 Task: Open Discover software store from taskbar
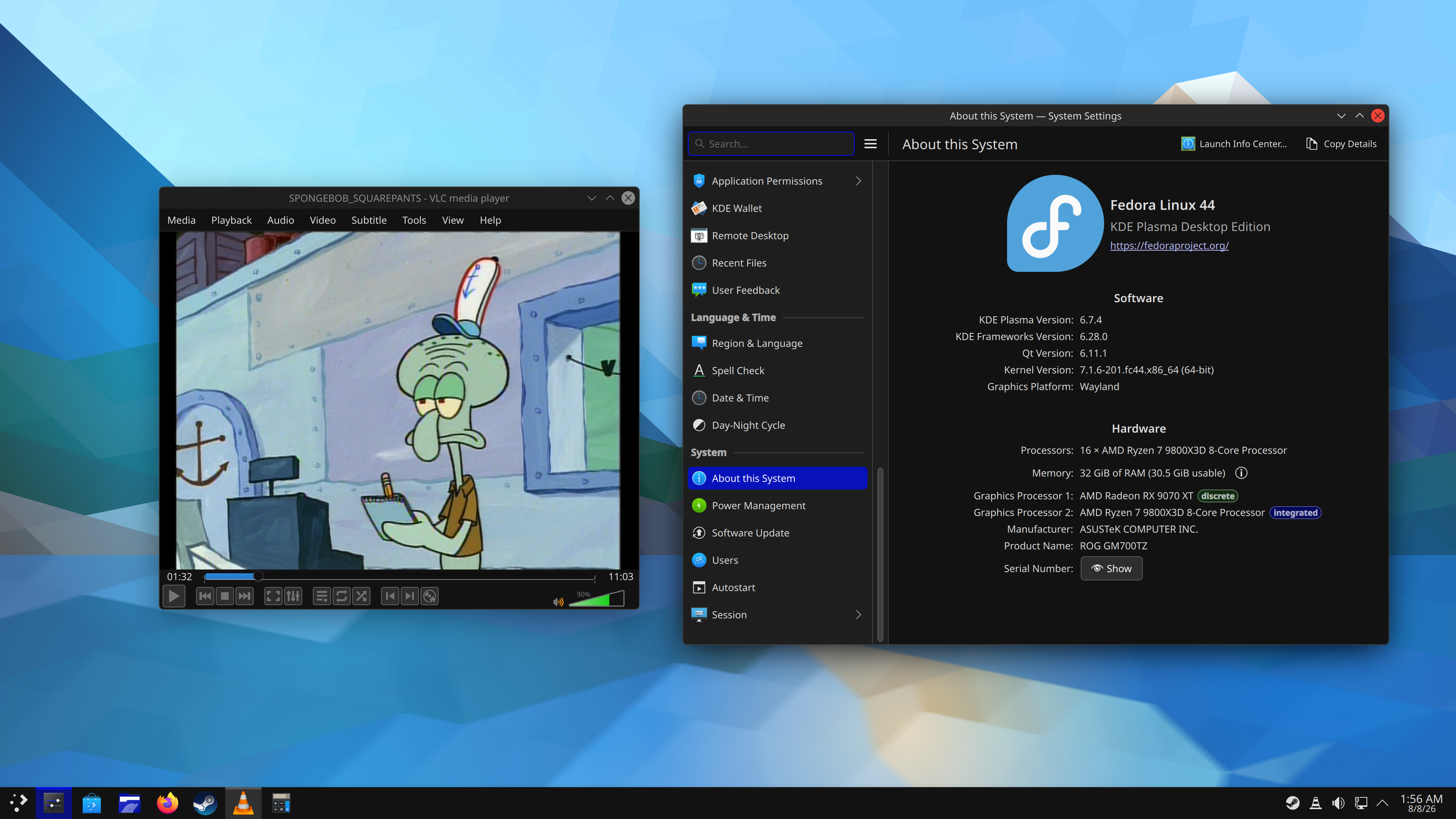tap(91, 803)
